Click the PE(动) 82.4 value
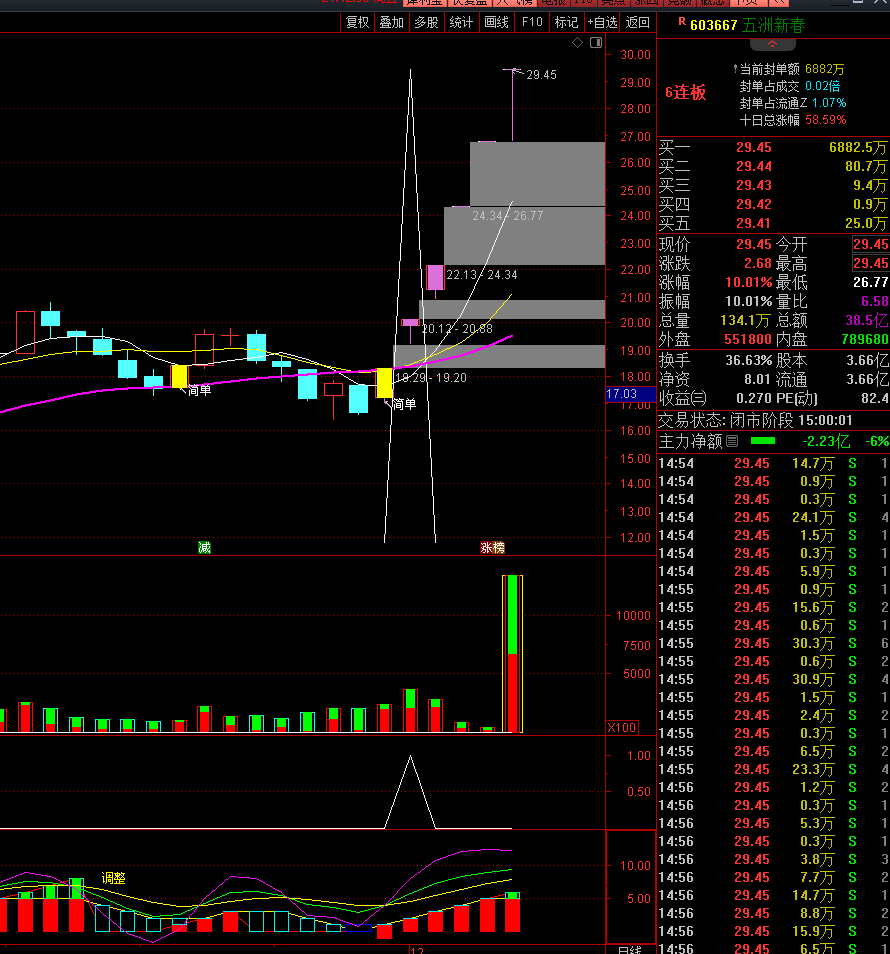 click(x=875, y=399)
